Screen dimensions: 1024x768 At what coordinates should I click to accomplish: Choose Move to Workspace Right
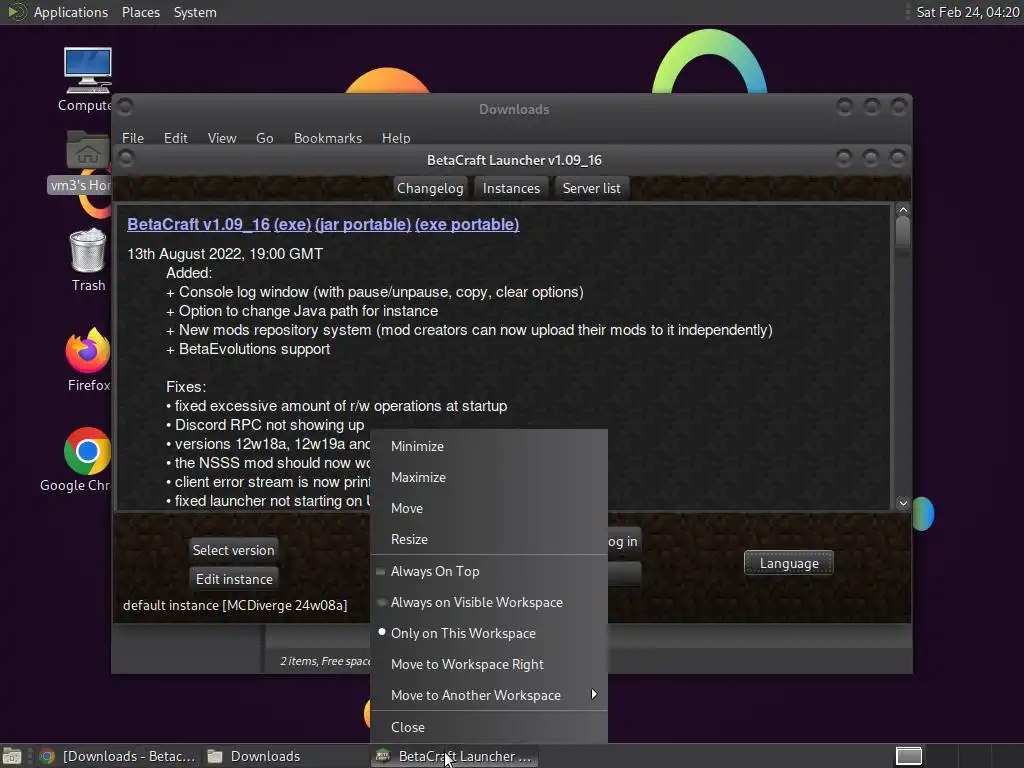489,664
